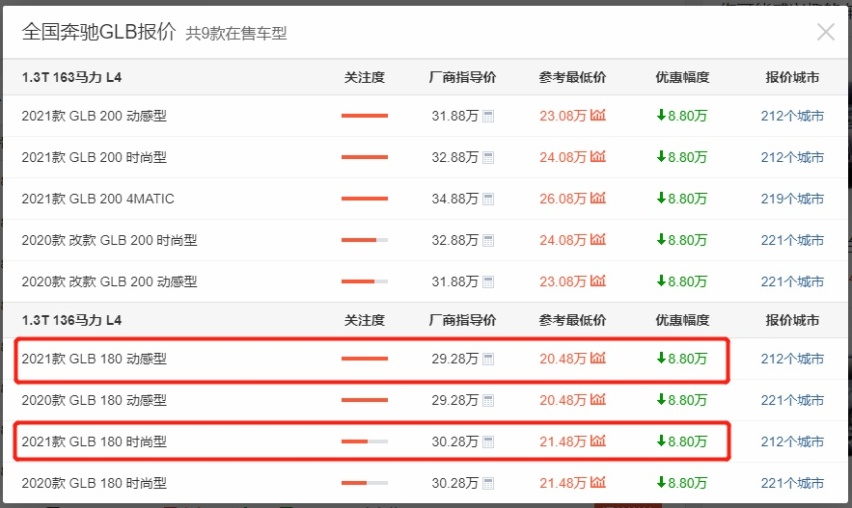Image resolution: width=852 pixels, height=508 pixels.
Task: Click attention bar of 2020款 改款 GLB 200 时尚型
Action: coord(365,240)
